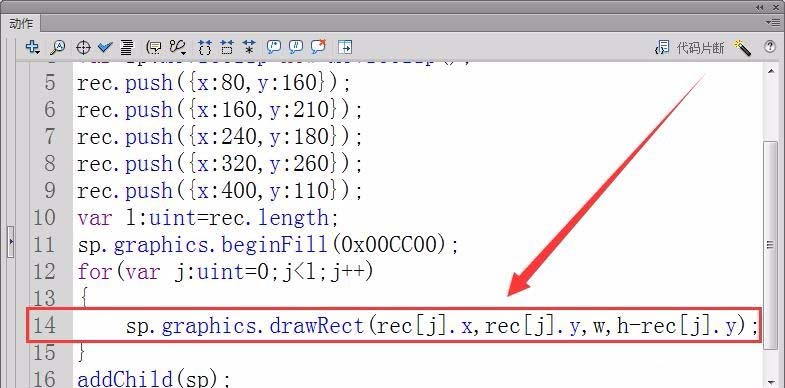The height and width of the screenshot is (388, 785).
Task: Toggle the Show/Hide toolbox icon
Action: click(x=345, y=47)
